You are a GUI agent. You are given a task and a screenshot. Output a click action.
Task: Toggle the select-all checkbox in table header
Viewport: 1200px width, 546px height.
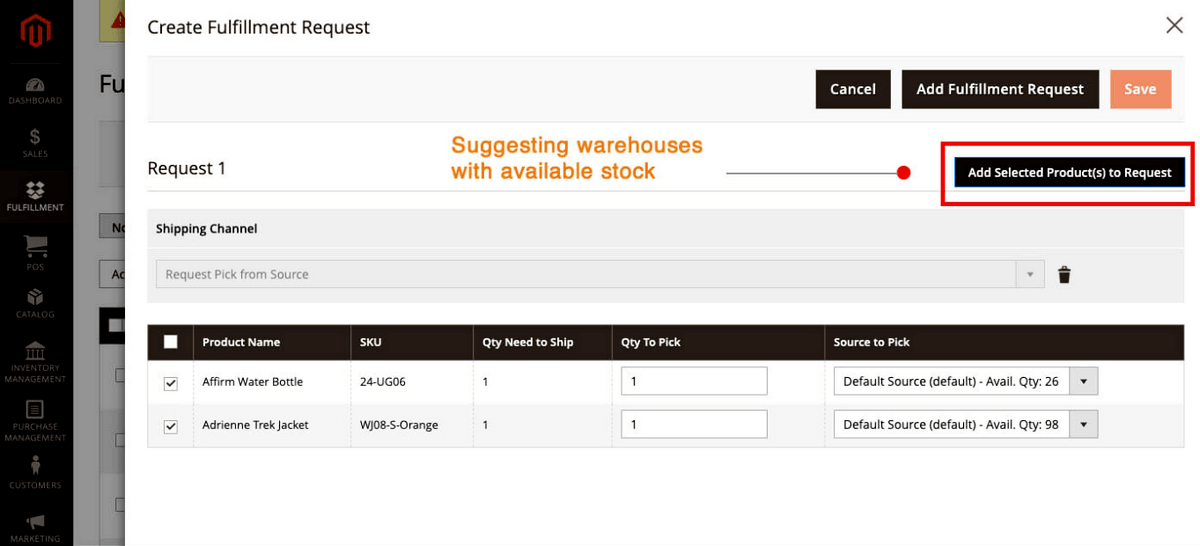(171, 342)
